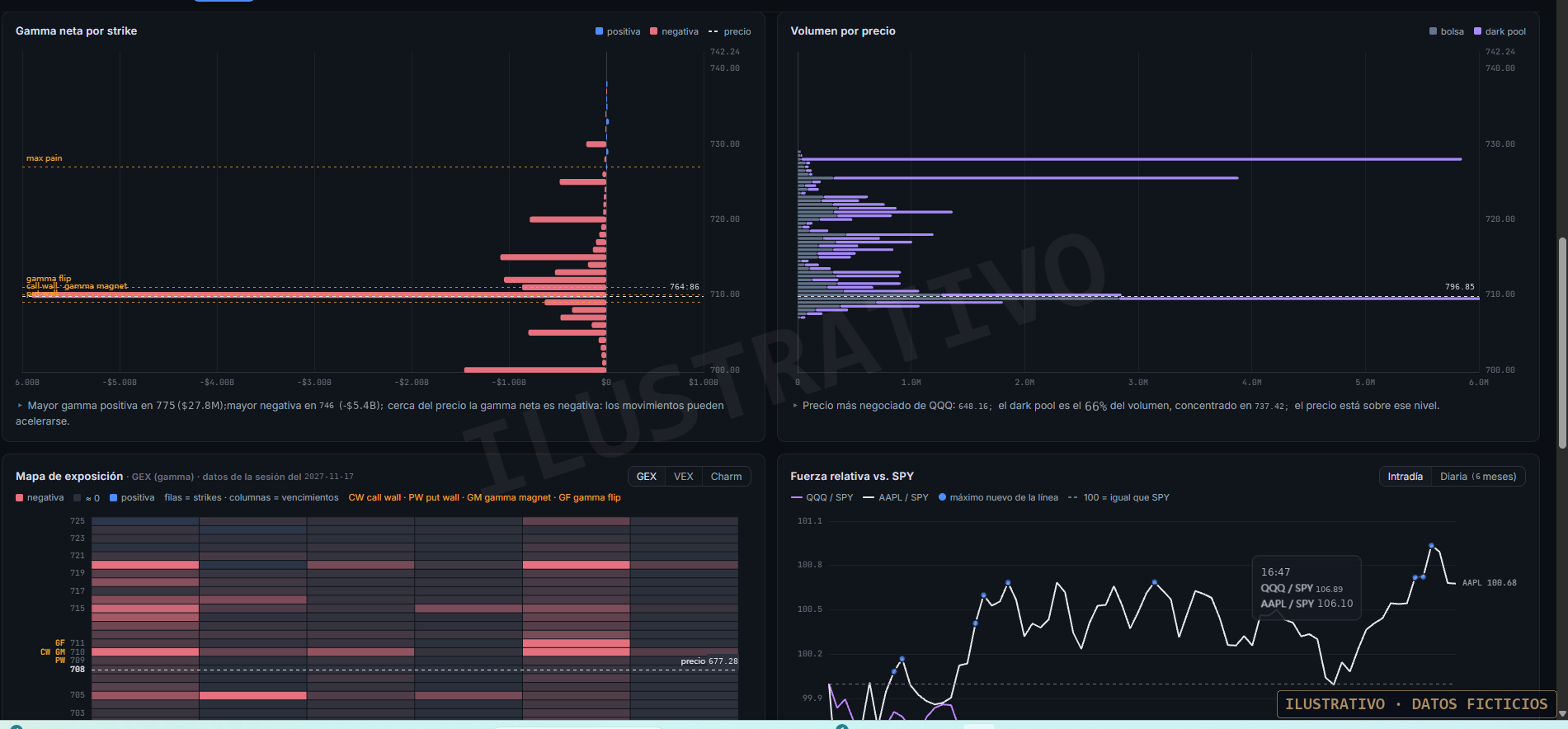Toggle the red negativa legend square in Gamma neta
Image resolution: width=1568 pixels, height=729 pixels.
[654, 31]
